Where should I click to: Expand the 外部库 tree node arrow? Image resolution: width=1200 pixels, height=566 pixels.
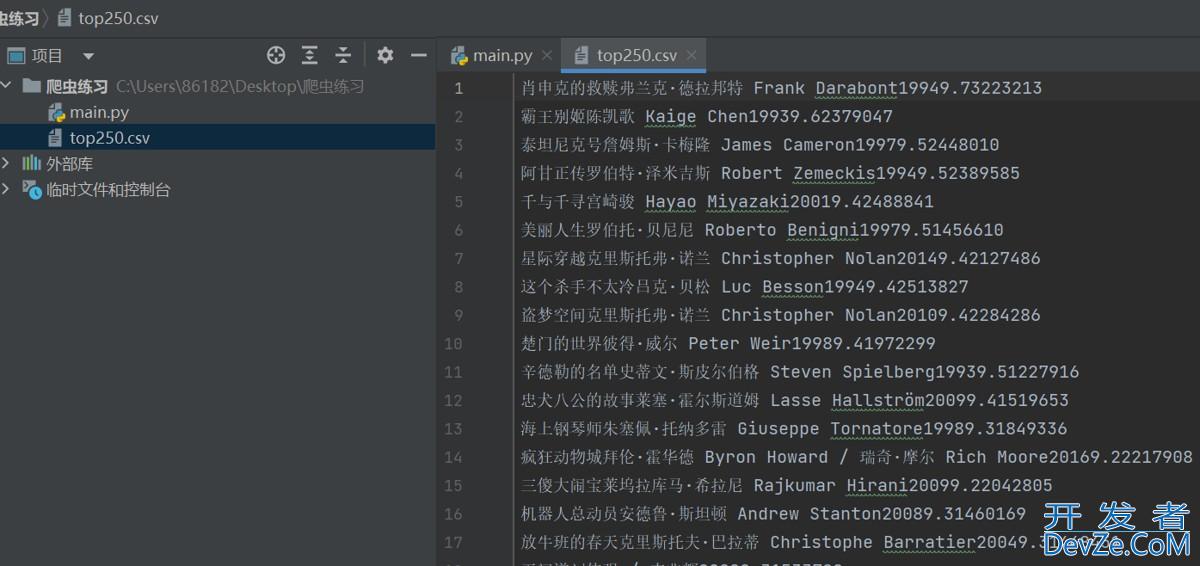[x=7, y=163]
